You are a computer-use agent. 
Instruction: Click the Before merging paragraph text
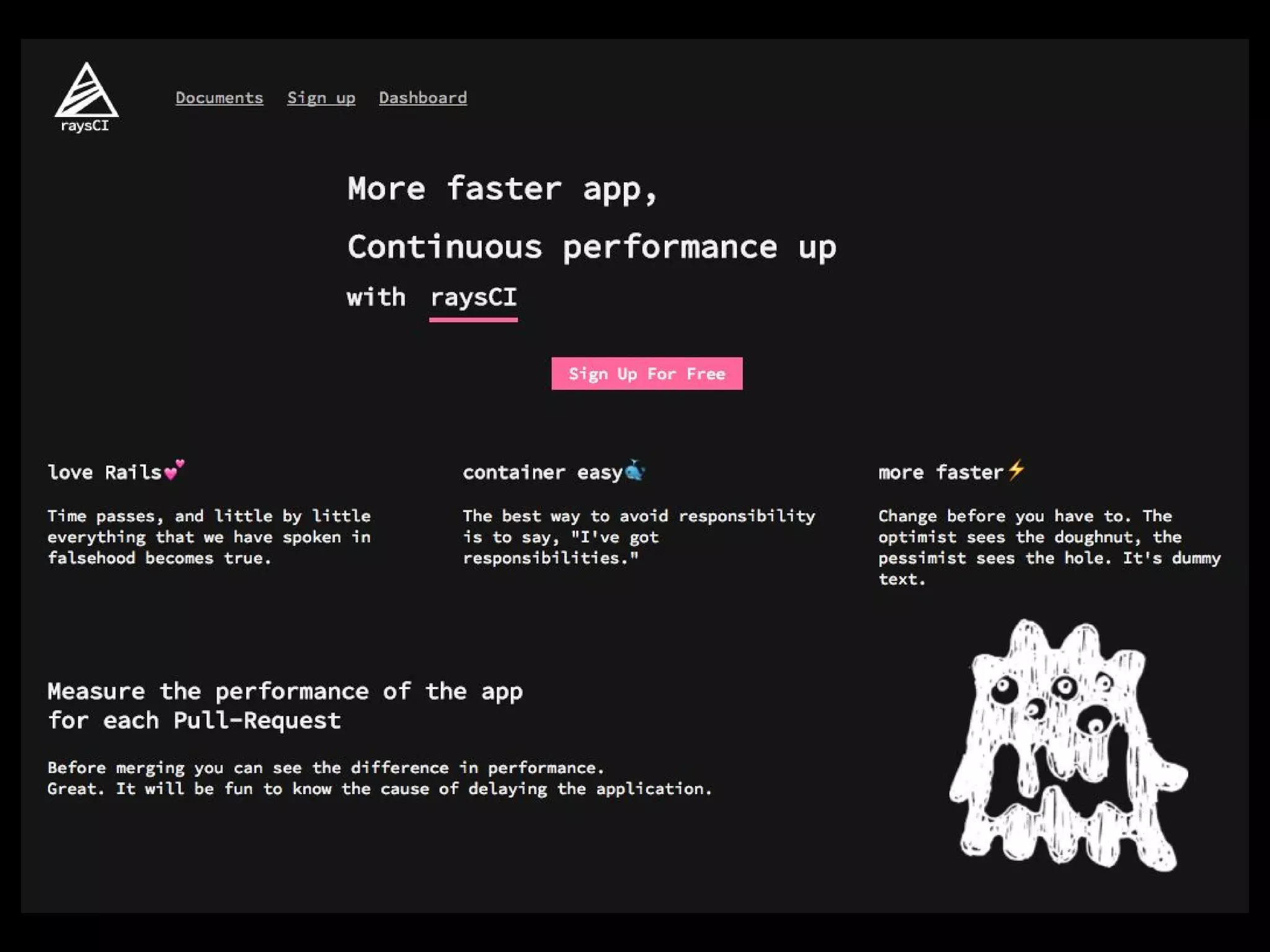pyautogui.click(x=379, y=778)
